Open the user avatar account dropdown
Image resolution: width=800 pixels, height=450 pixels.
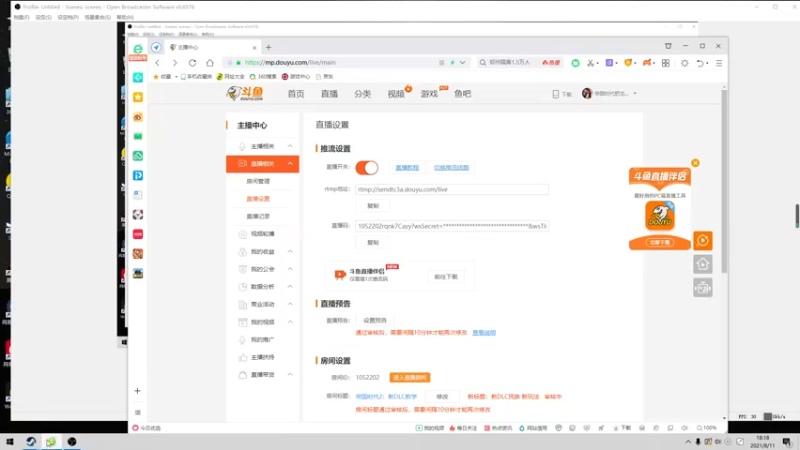click(x=609, y=93)
